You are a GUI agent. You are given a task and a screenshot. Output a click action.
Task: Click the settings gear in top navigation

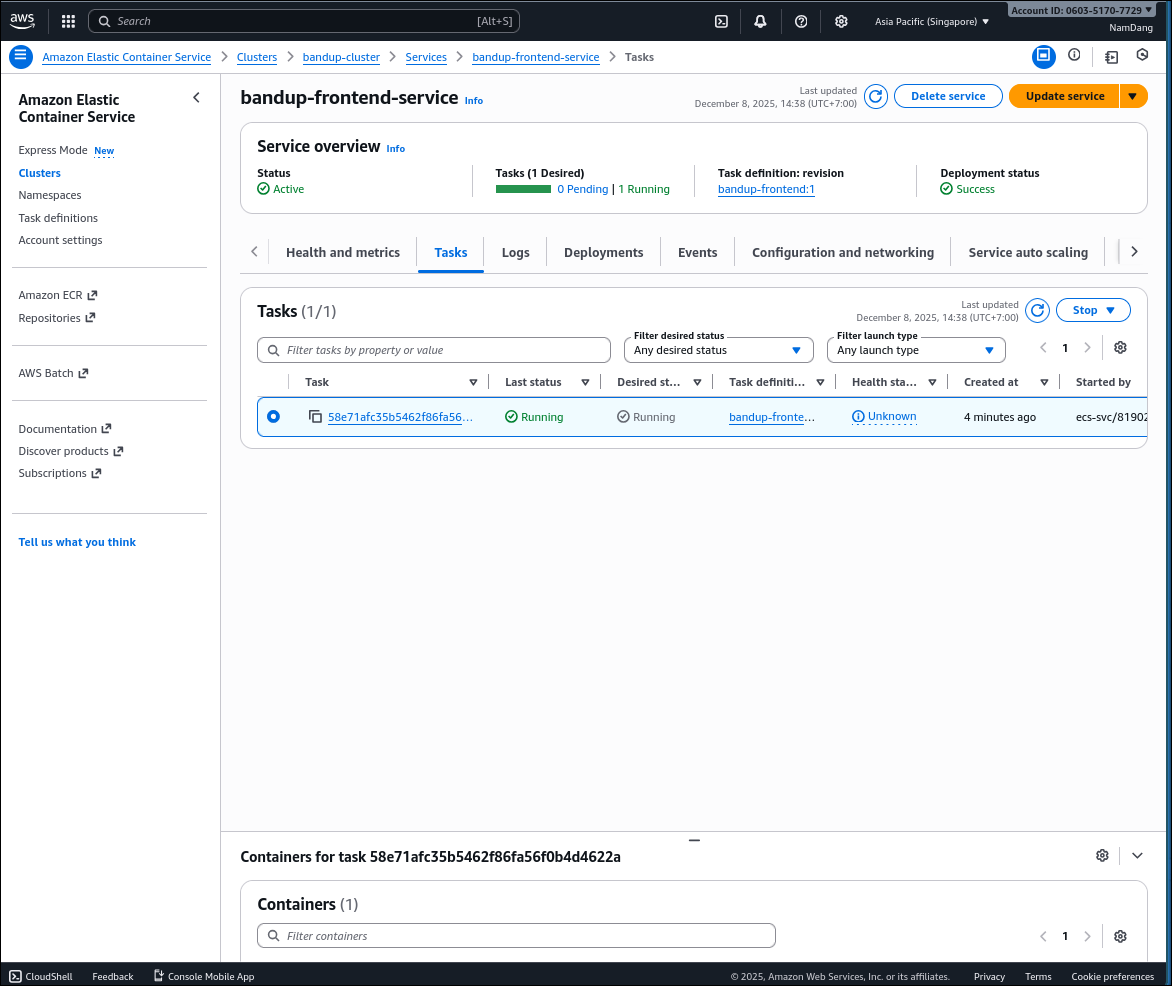(x=841, y=21)
